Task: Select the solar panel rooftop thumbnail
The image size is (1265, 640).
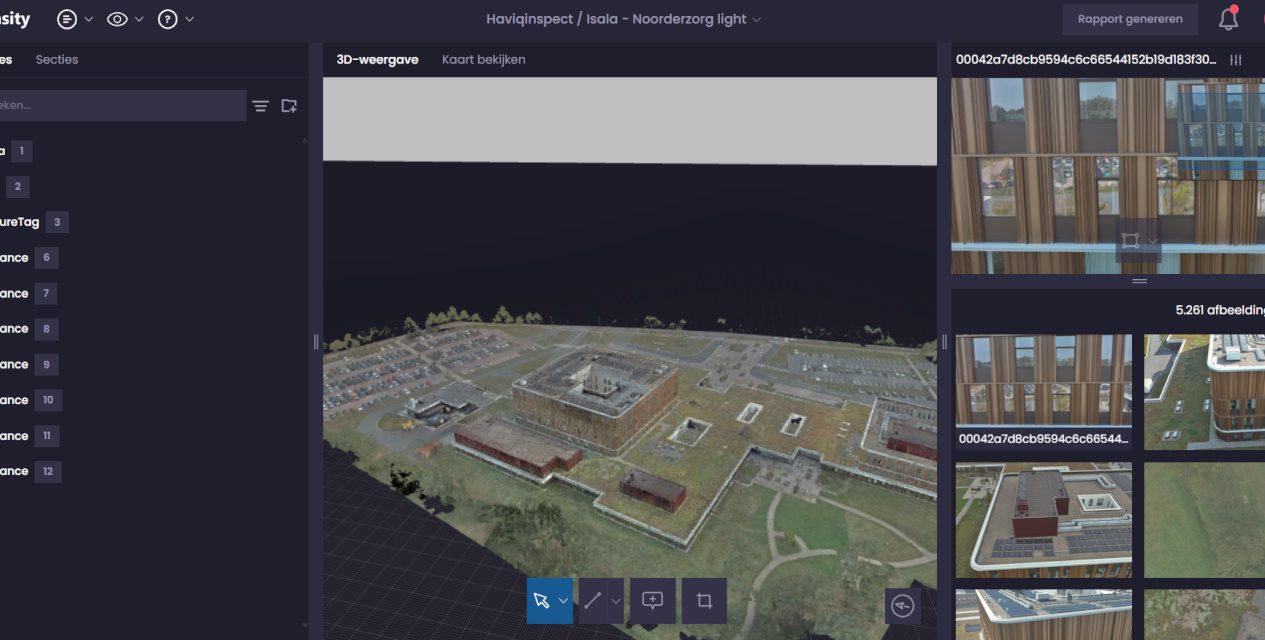Action: 1043,519
